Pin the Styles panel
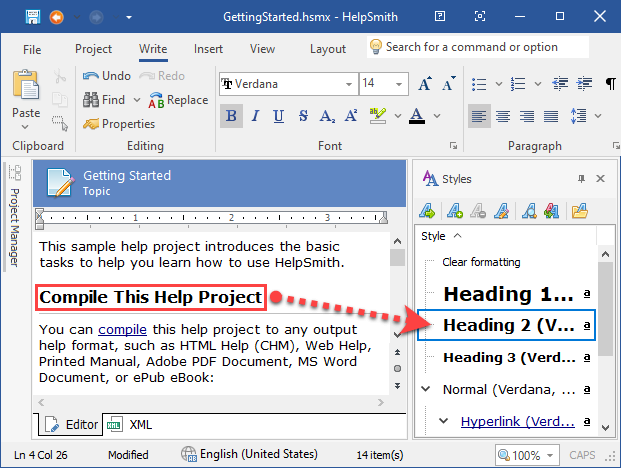The width and height of the screenshot is (621, 468). [581, 179]
